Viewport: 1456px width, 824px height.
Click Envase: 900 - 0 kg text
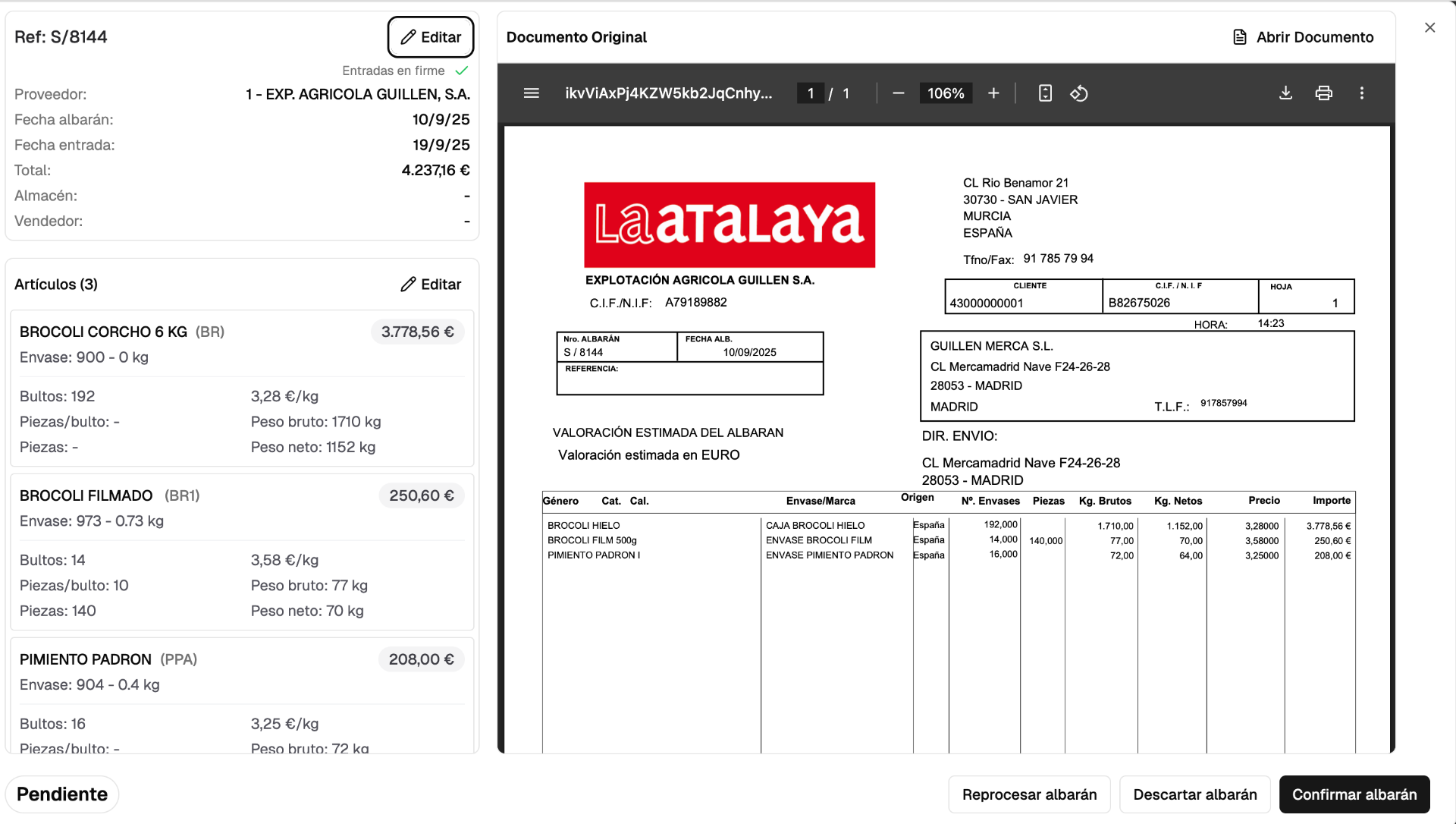(x=84, y=357)
